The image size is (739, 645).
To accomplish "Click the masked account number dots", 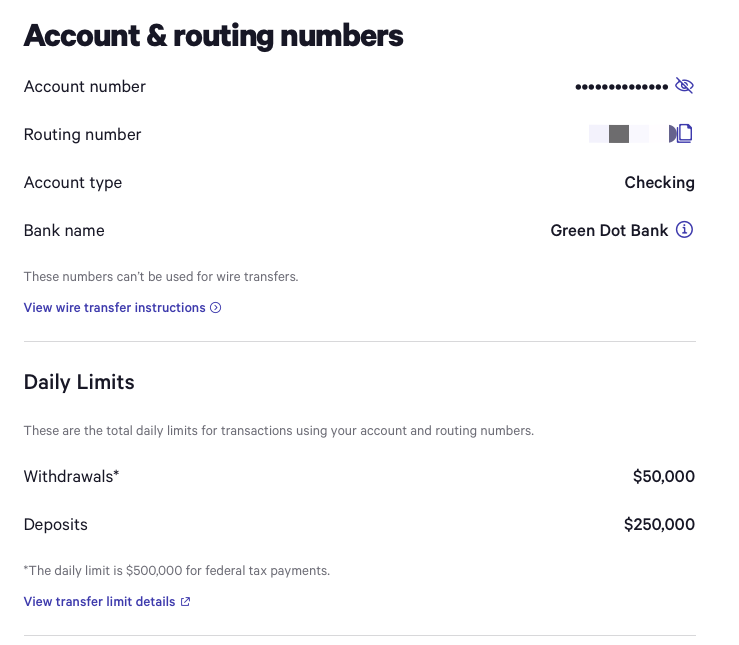I will pos(621,87).
